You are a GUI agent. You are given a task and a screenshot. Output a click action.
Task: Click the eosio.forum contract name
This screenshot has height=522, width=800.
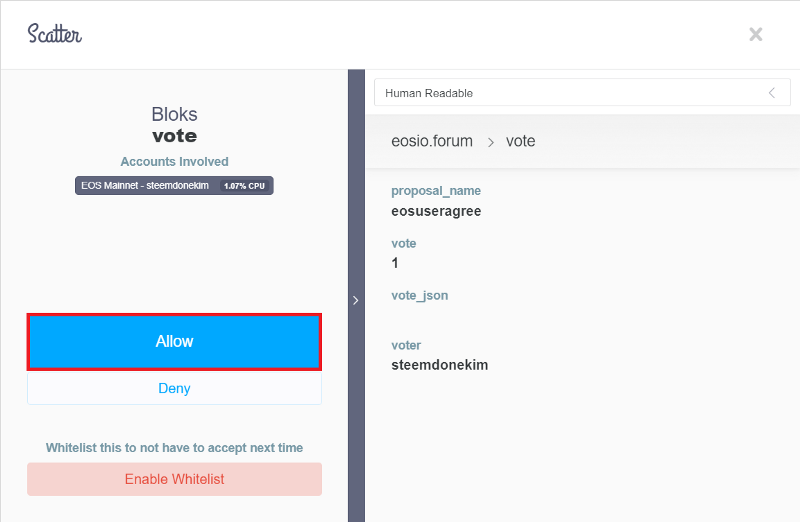(x=432, y=141)
